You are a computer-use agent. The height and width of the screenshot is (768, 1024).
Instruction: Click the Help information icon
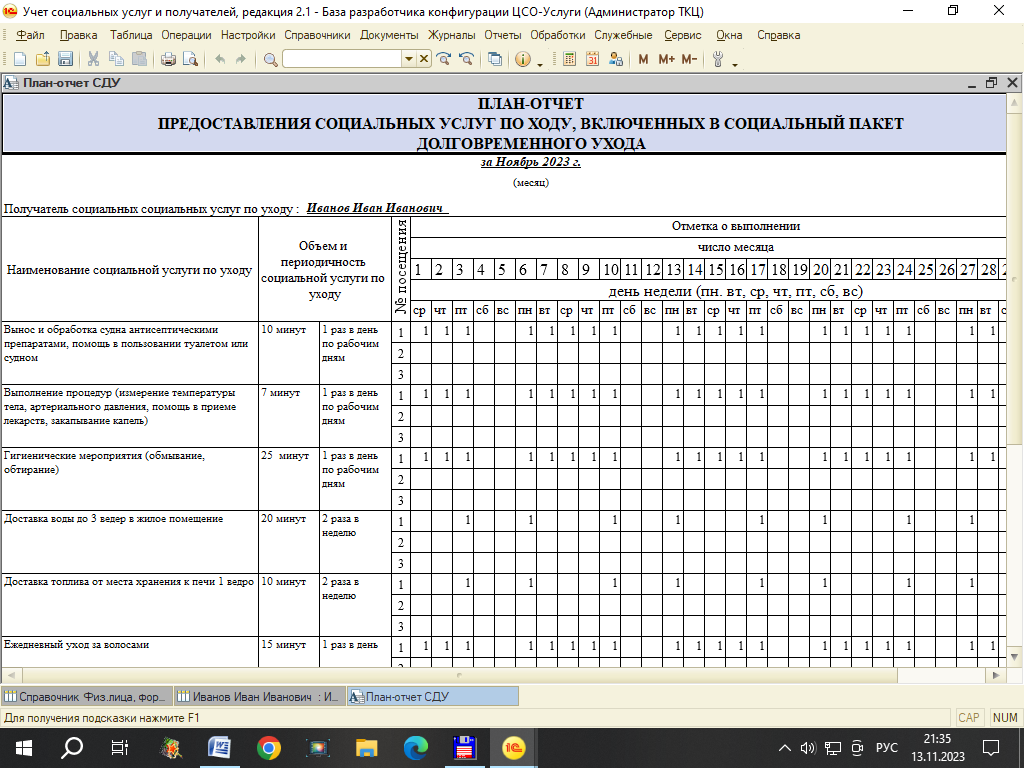(x=522, y=59)
